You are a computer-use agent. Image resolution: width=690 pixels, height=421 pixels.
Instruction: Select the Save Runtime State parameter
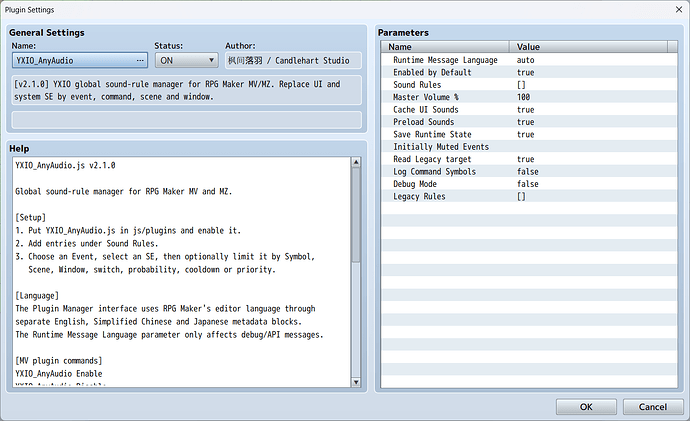tap(529, 134)
